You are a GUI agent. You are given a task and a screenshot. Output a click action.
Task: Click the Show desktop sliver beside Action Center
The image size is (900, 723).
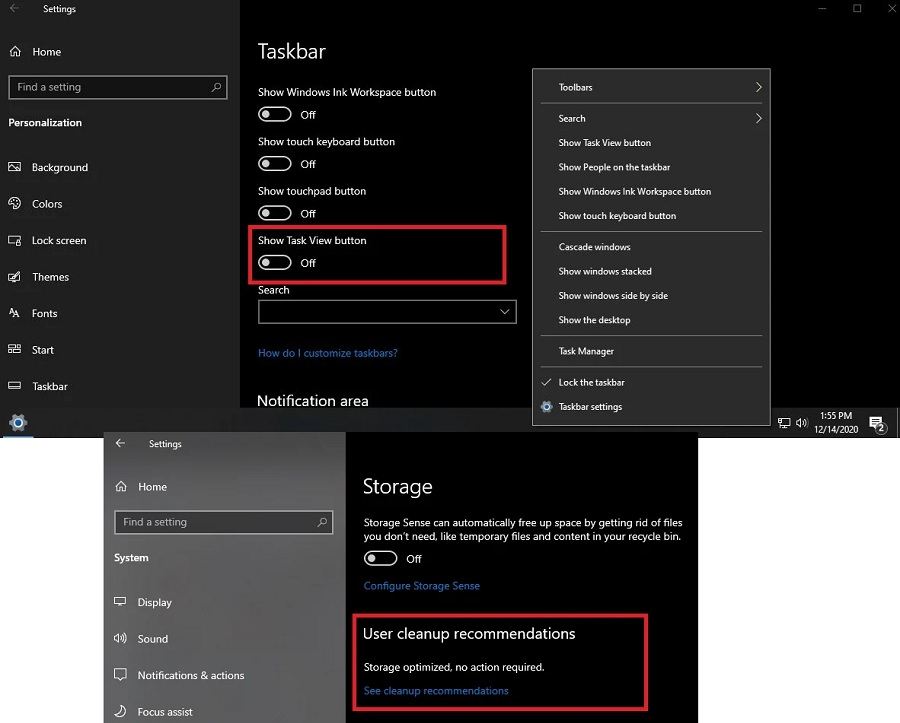[x=897, y=423]
